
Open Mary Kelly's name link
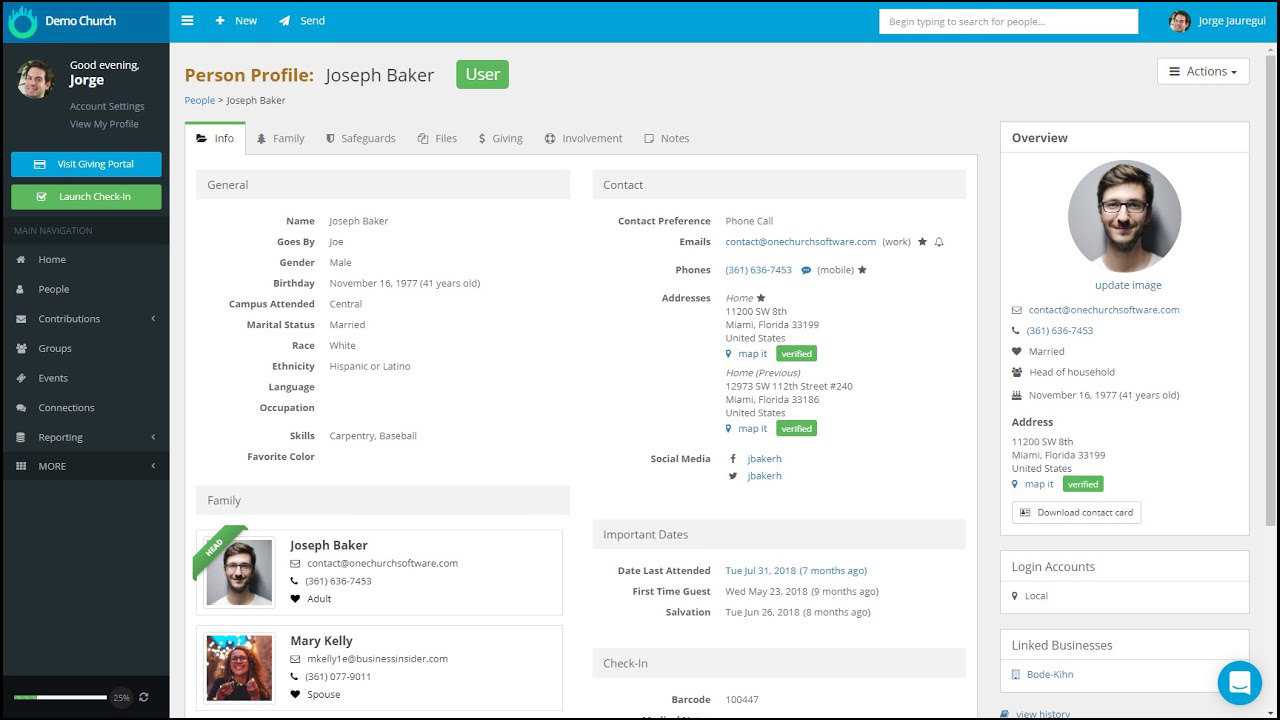tap(321, 641)
